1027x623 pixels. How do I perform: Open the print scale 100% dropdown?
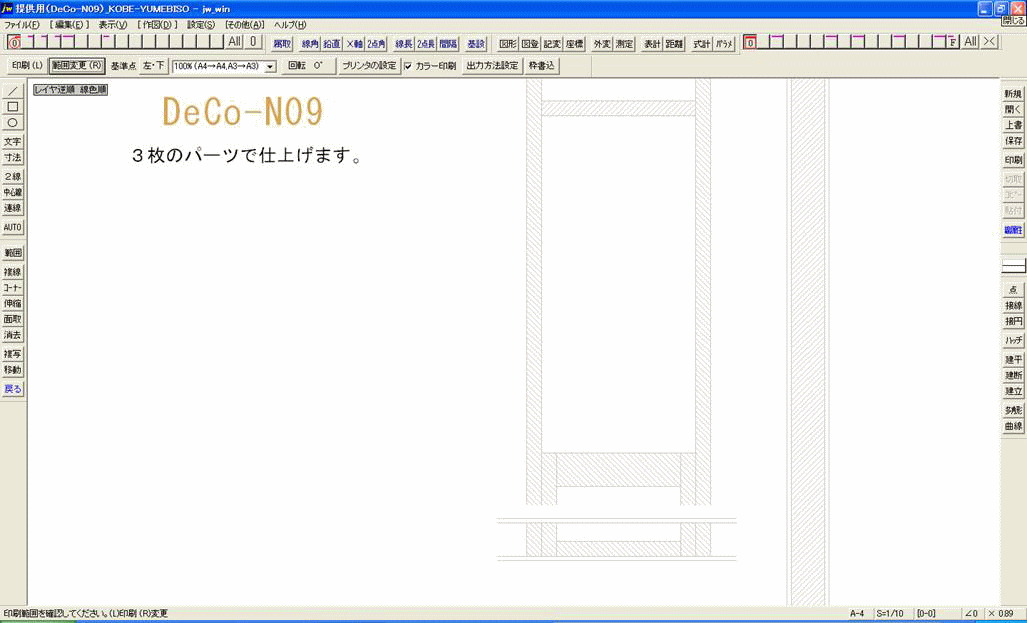(270, 66)
